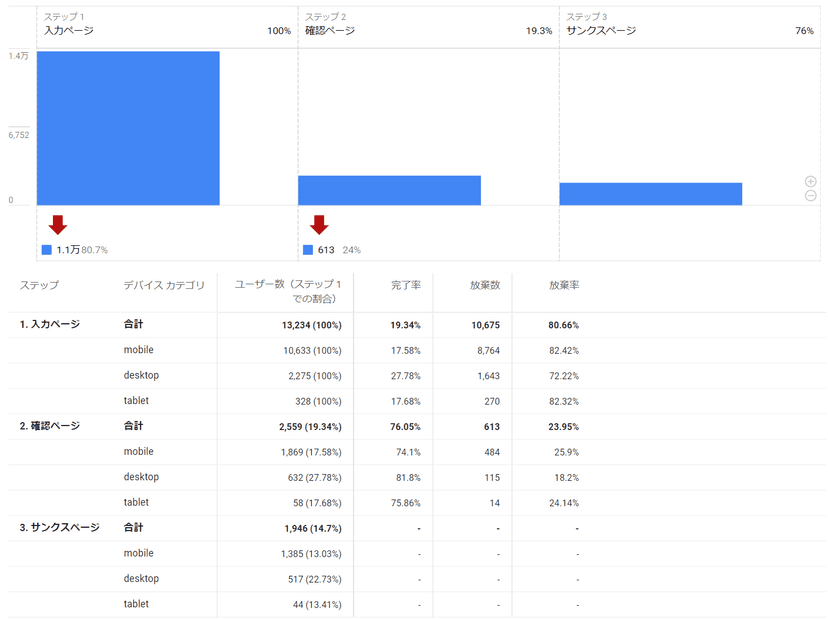Click the blue legend swatch next to 1.1万
The height and width of the screenshot is (620, 828).
click(x=47, y=250)
